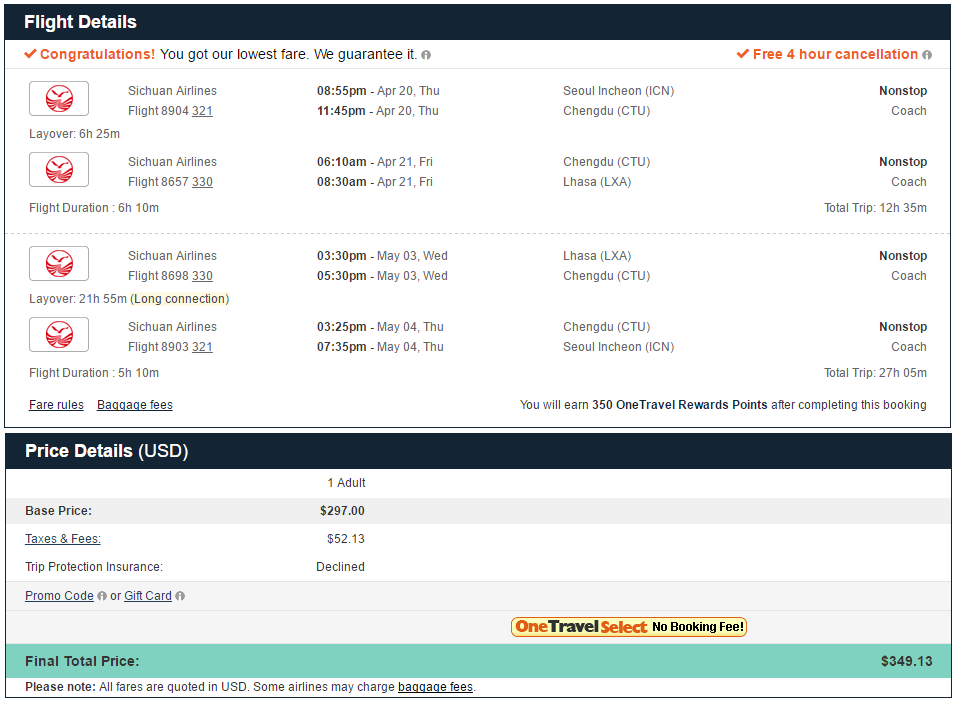Click the Flight Duration : 6h 10m text

[94, 208]
